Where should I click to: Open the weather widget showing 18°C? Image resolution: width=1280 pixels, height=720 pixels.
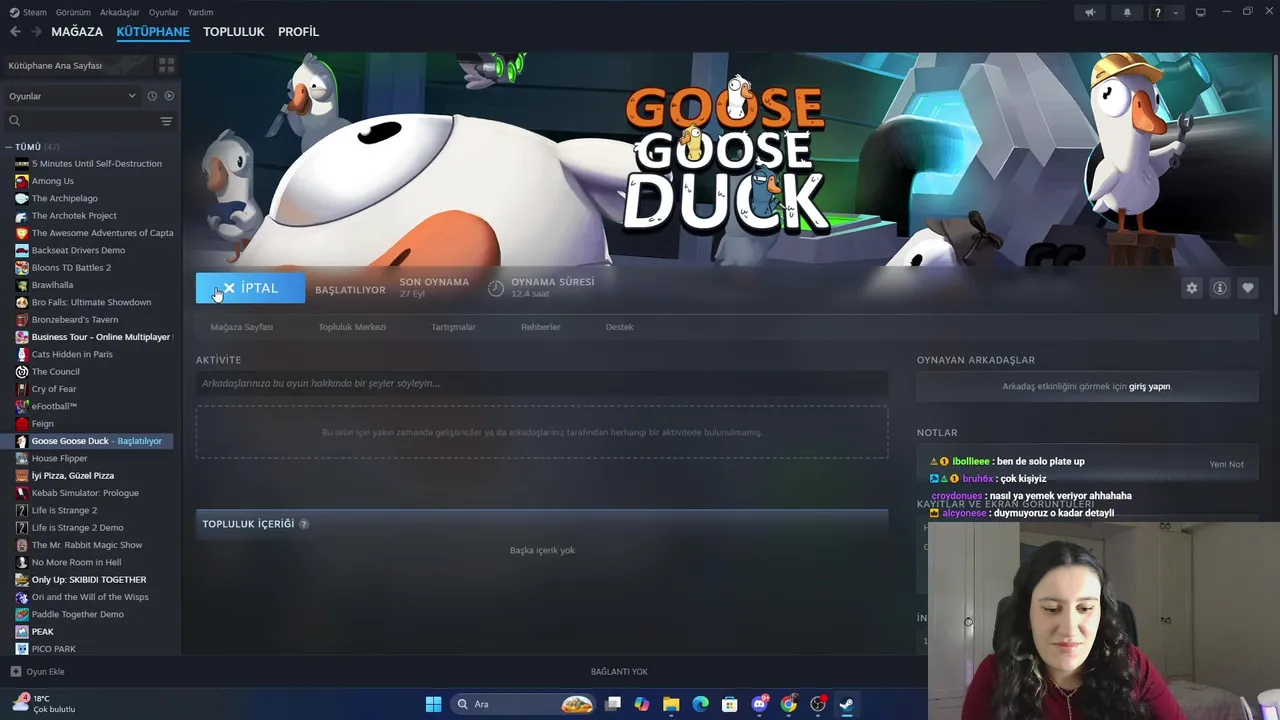(x=45, y=704)
